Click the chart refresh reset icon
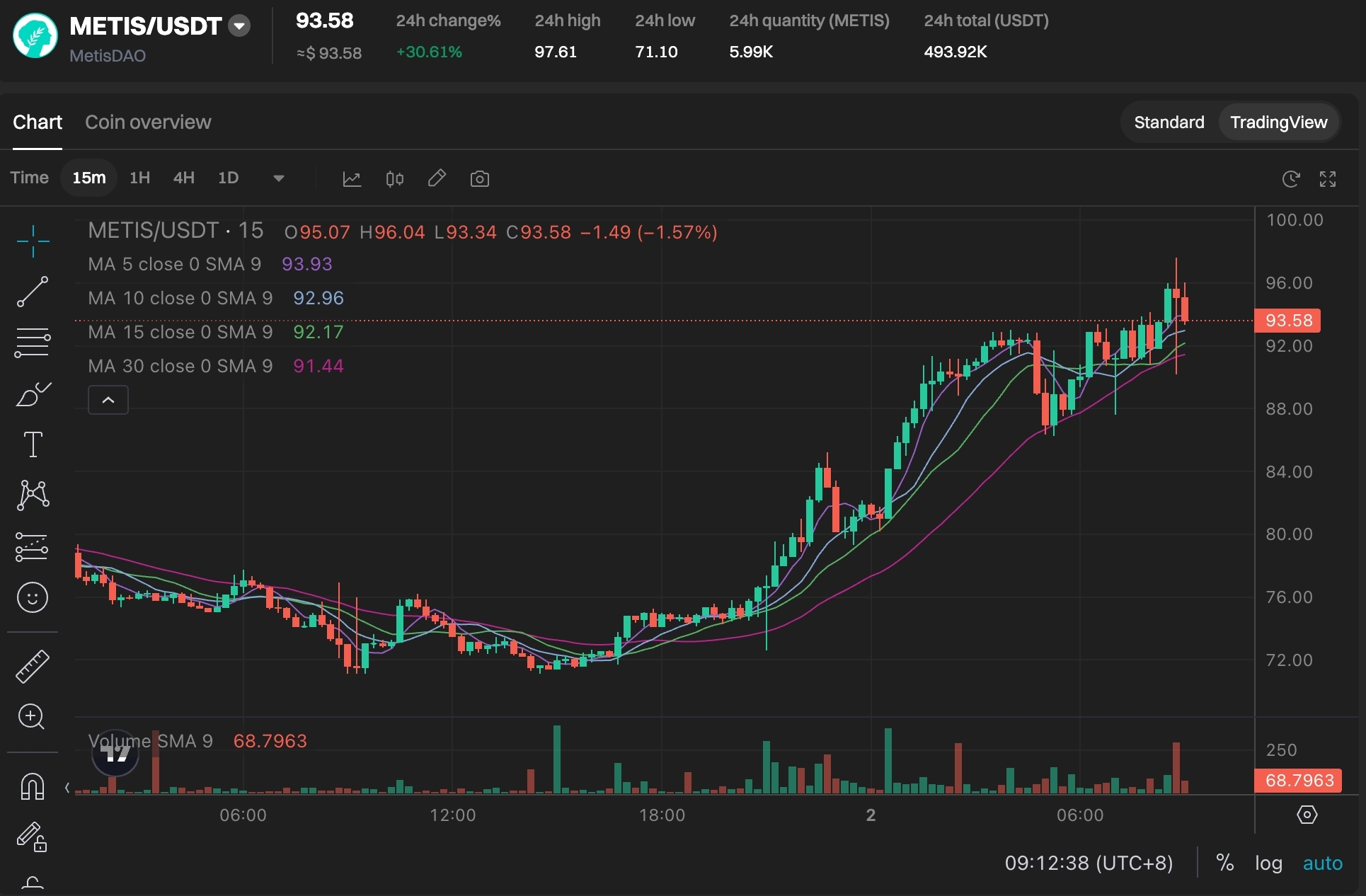 [1291, 179]
